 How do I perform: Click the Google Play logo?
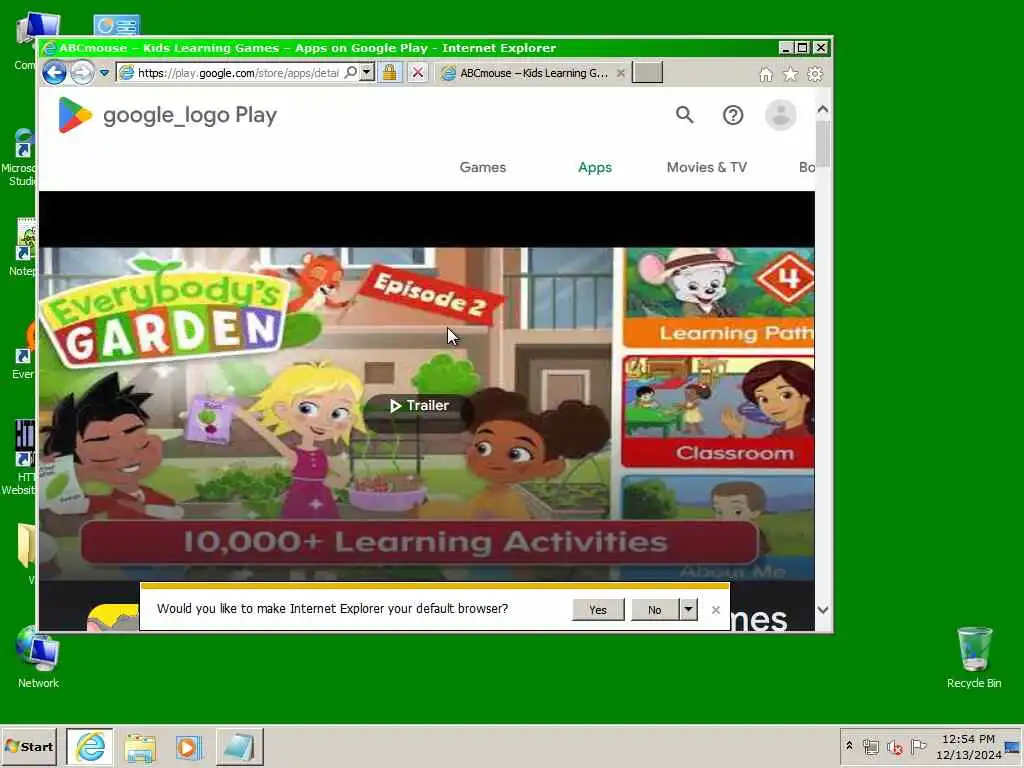167,115
